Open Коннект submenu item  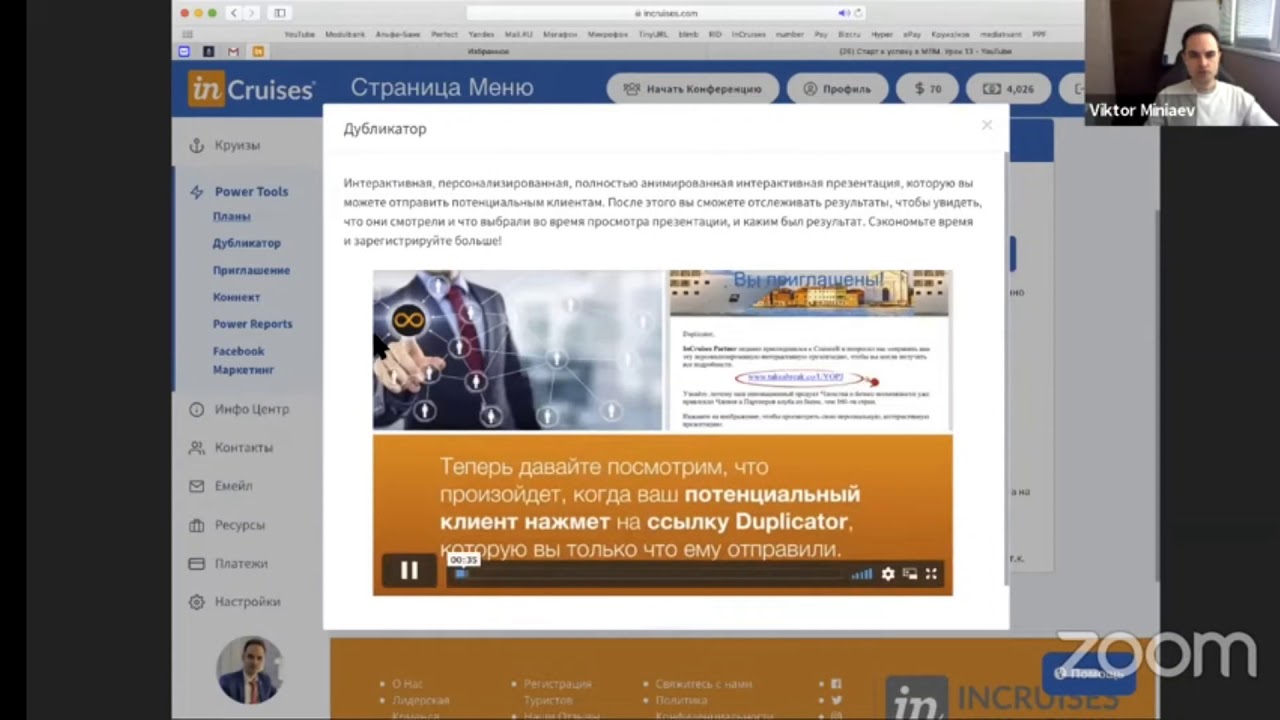click(236, 297)
